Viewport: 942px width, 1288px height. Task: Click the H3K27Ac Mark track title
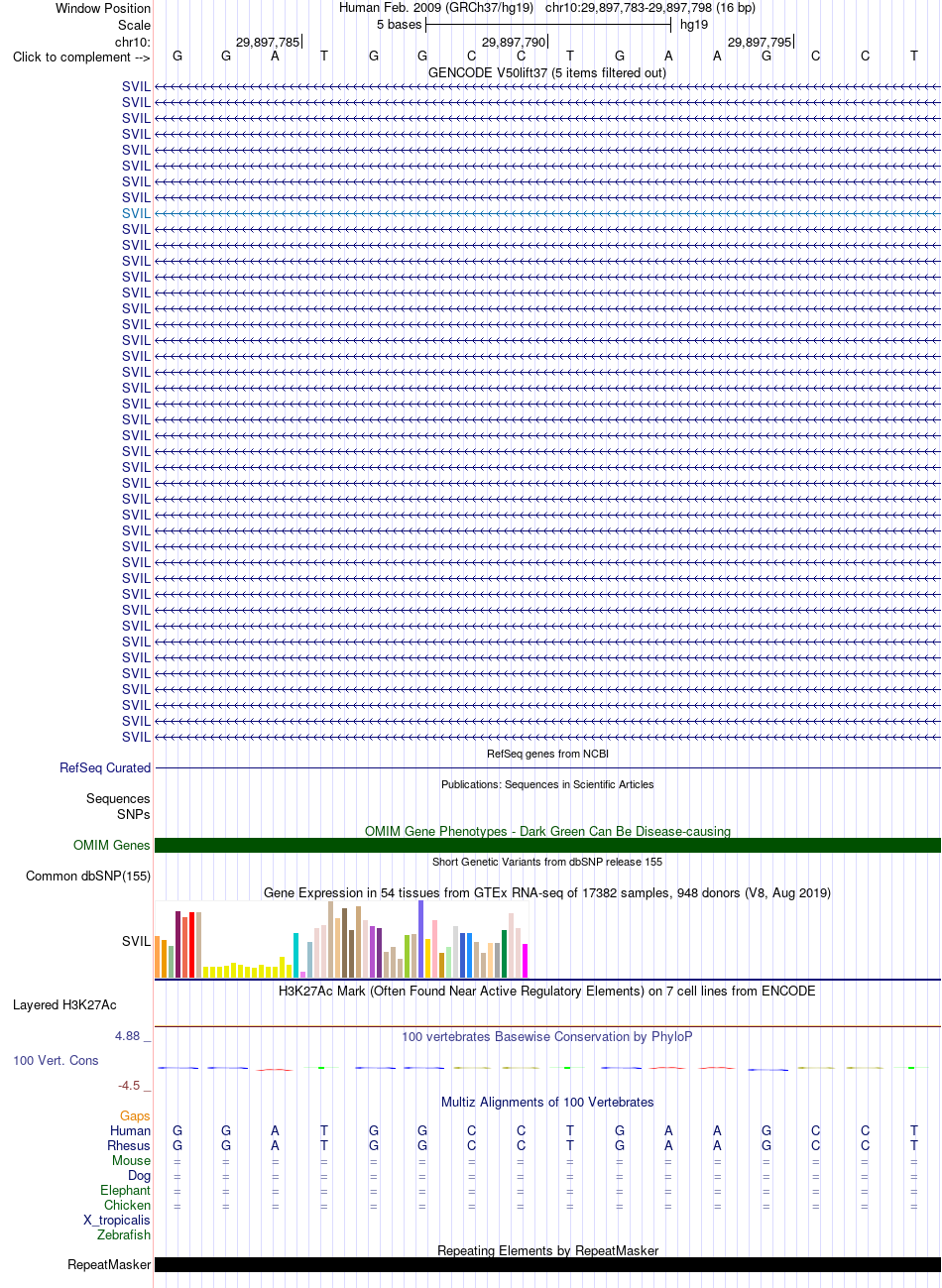point(547,991)
